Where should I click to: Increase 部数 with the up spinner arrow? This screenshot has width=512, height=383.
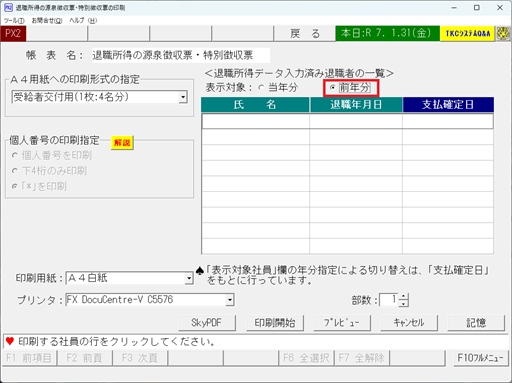[x=404, y=297]
